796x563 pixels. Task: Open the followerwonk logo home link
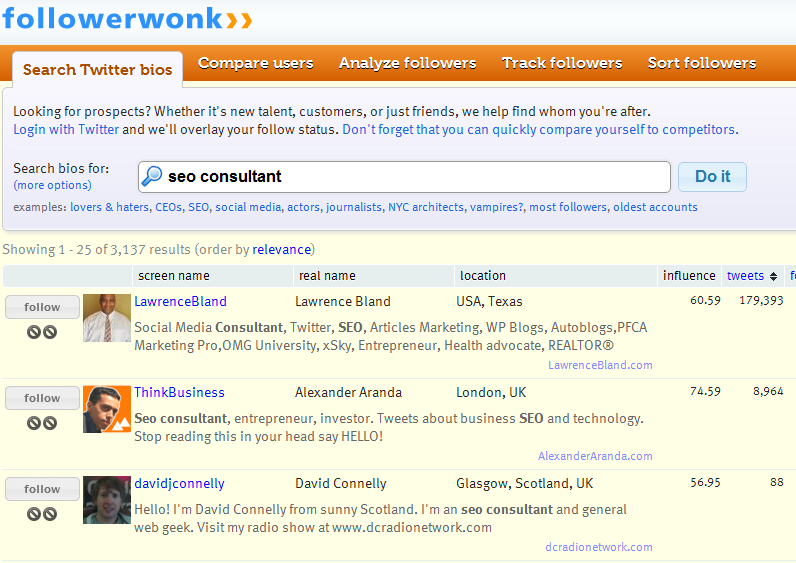[x=127, y=19]
